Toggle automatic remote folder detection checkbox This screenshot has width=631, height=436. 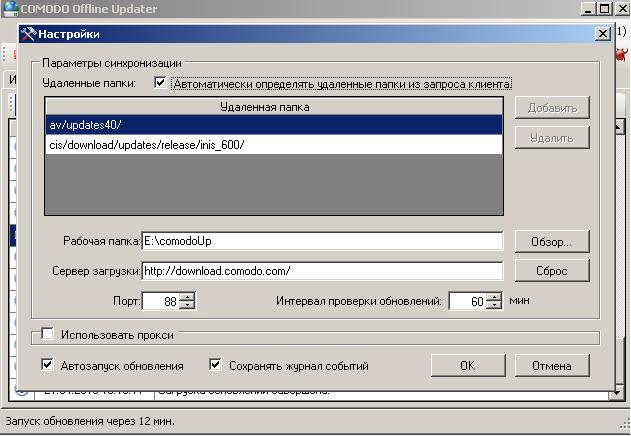[x=160, y=83]
